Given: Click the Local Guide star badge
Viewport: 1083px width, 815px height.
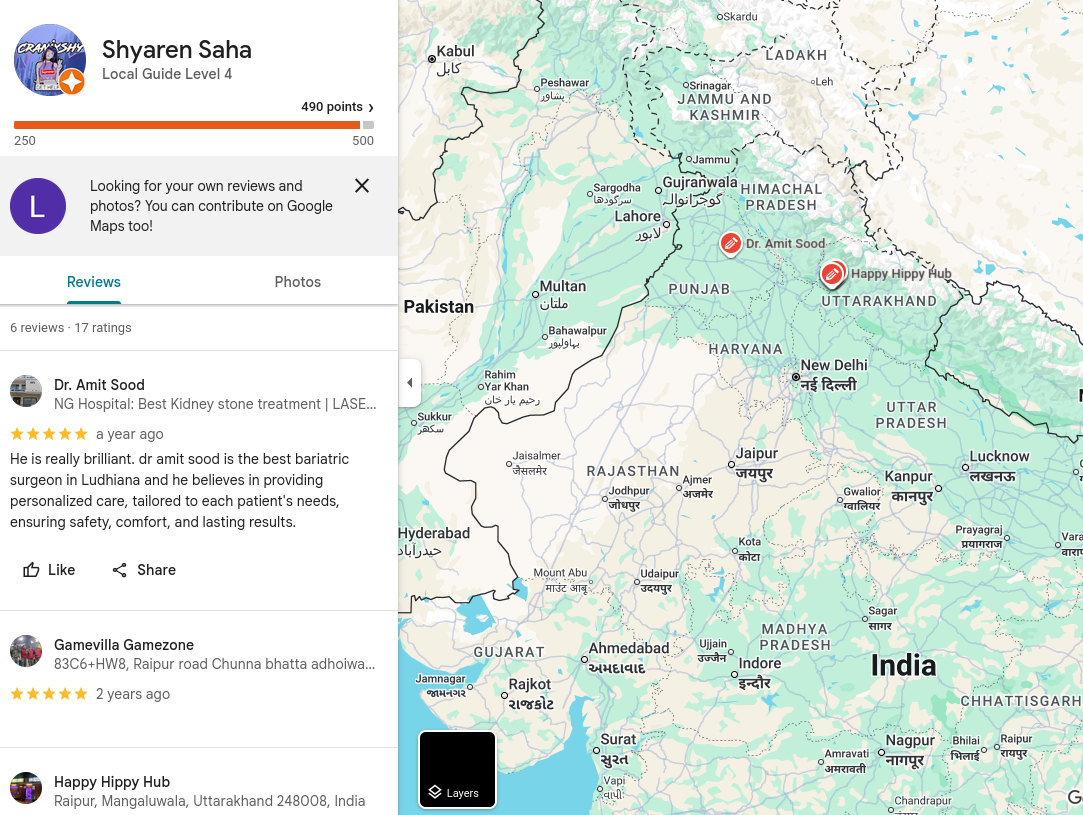Looking at the screenshot, I should point(72,82).
